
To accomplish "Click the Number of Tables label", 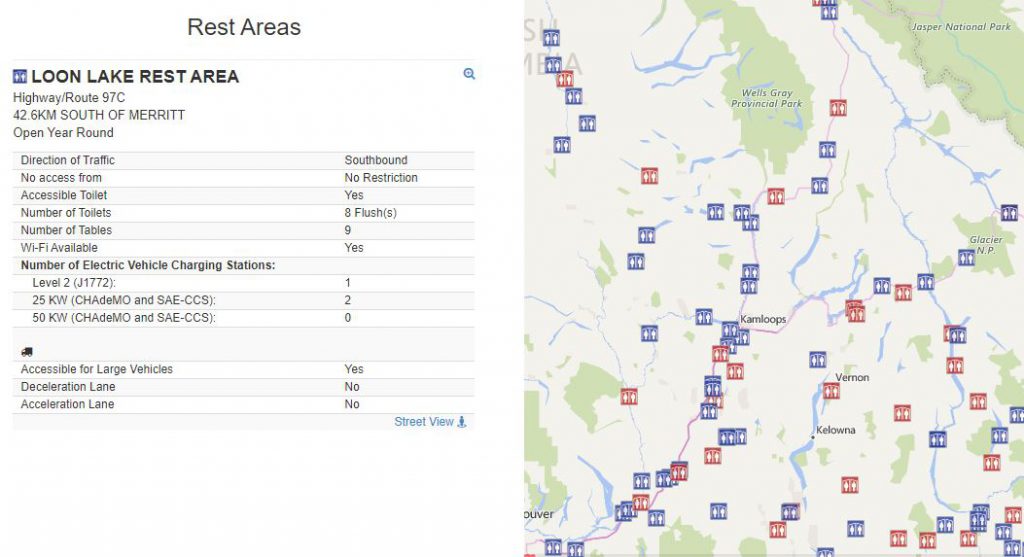I will tap(66, 231).
